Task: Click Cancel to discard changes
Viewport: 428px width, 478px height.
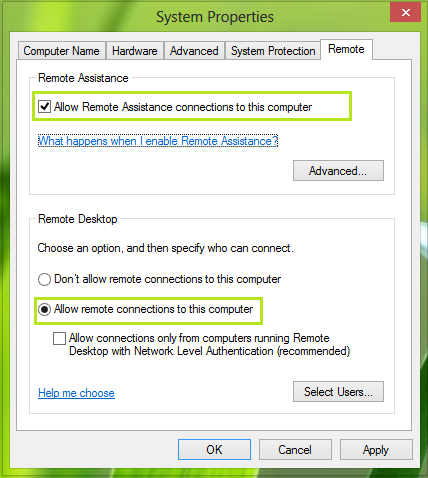Action: (295, 450)
